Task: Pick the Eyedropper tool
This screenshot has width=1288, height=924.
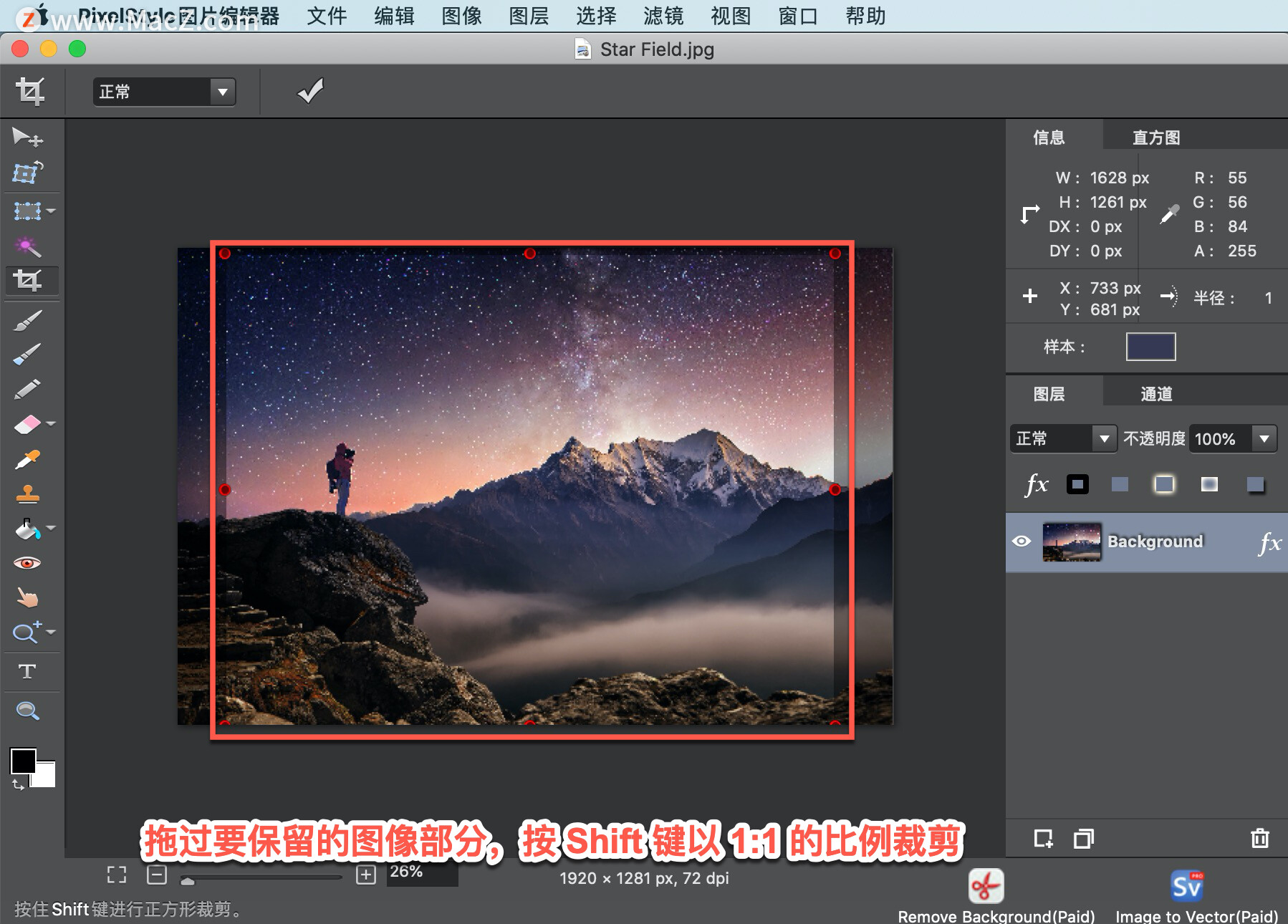Action: (27, 459)
